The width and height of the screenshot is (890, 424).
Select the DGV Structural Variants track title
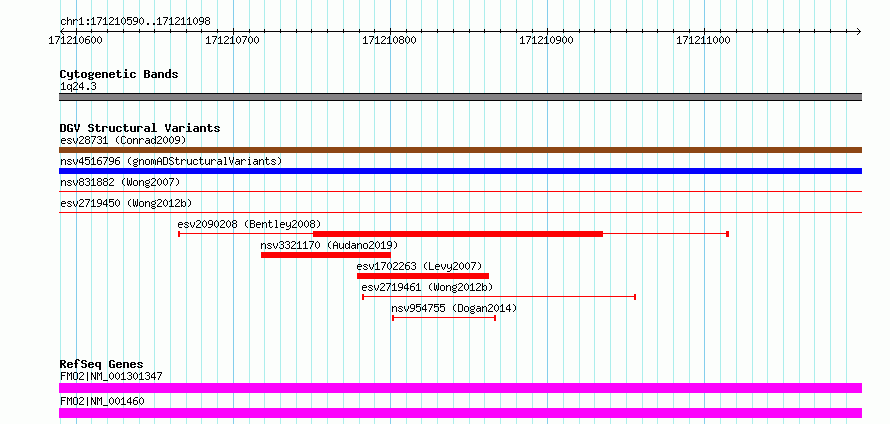[140, 128]
